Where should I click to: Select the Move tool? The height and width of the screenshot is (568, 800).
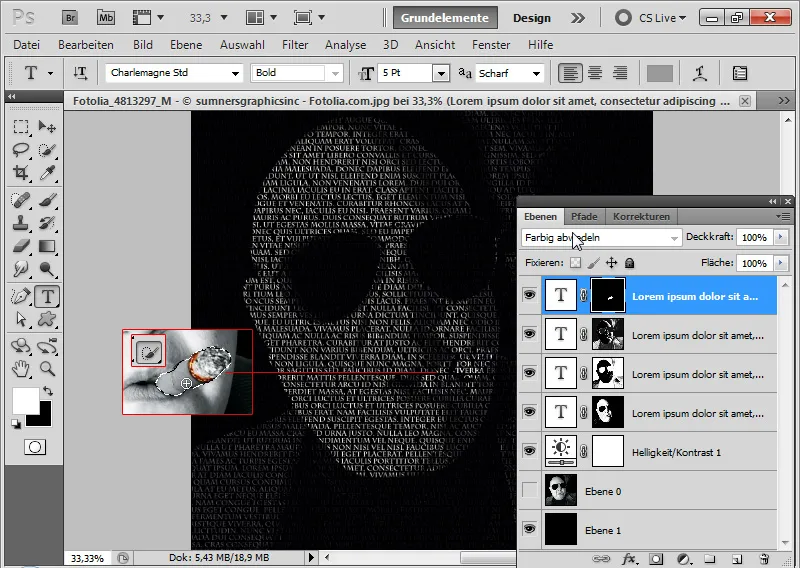[47, 126]
